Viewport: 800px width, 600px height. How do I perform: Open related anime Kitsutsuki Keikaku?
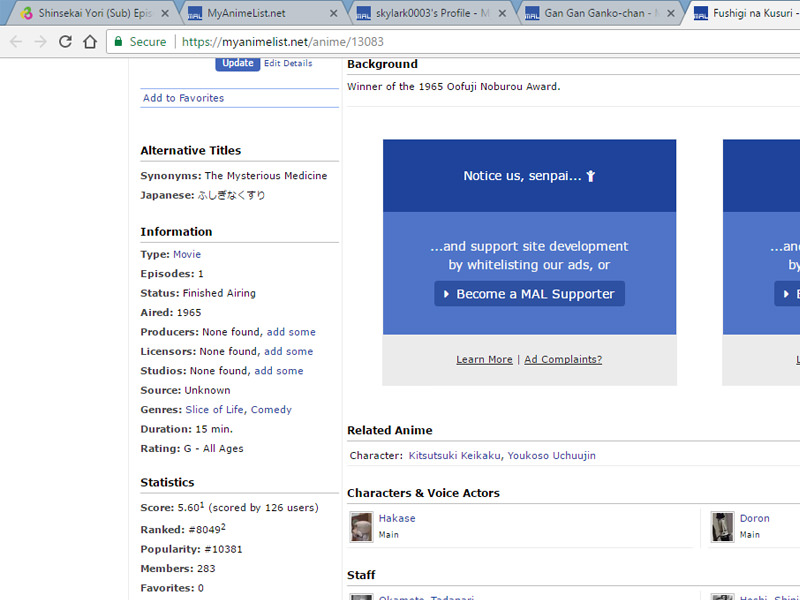click(x=455, y=455)
